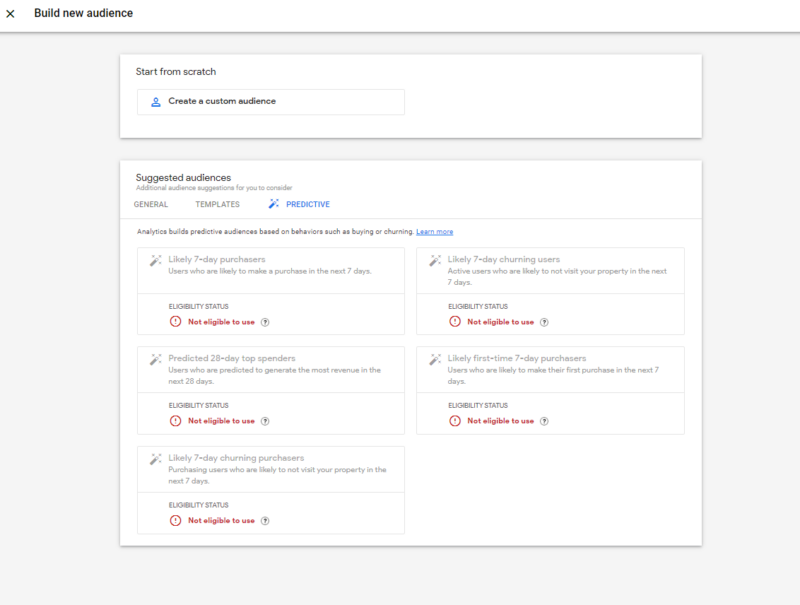The image size is (800, 605).
Task: Click help icon for Likely 7-day purchasers eligibility
Action: click(x=265, y=322)
